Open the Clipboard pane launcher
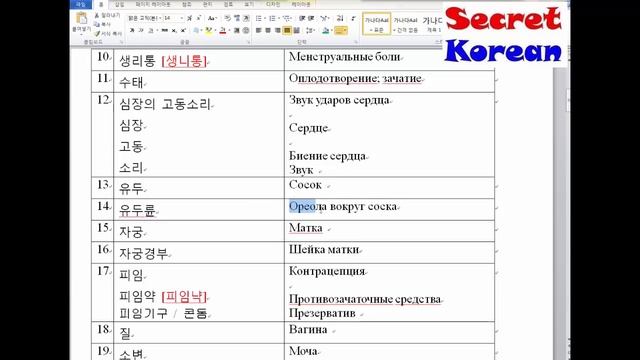This screenshot has height=360, width=640. pyautogui.click(x=121, y=42)
